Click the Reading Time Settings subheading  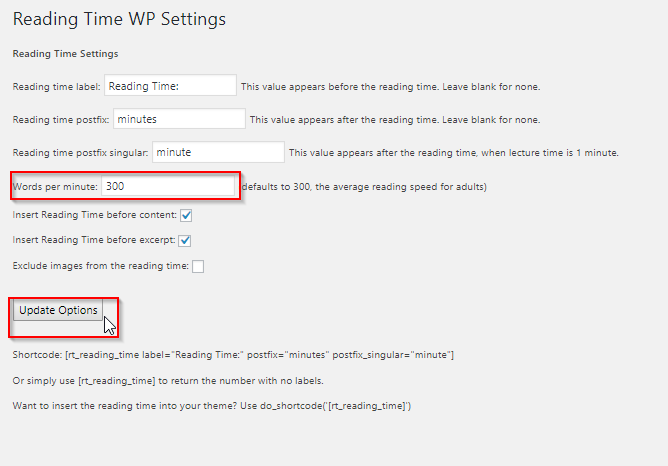pos(65,54)
